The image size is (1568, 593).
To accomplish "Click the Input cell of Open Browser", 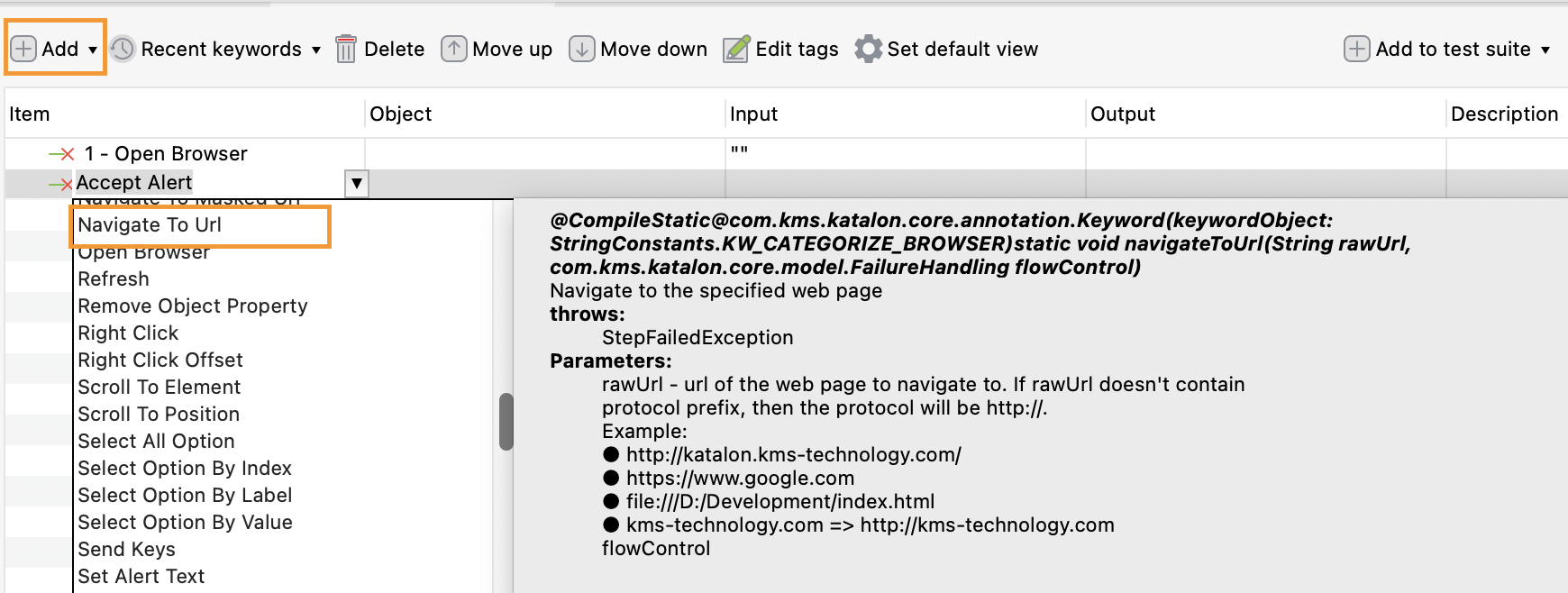I will pos(906,154).
